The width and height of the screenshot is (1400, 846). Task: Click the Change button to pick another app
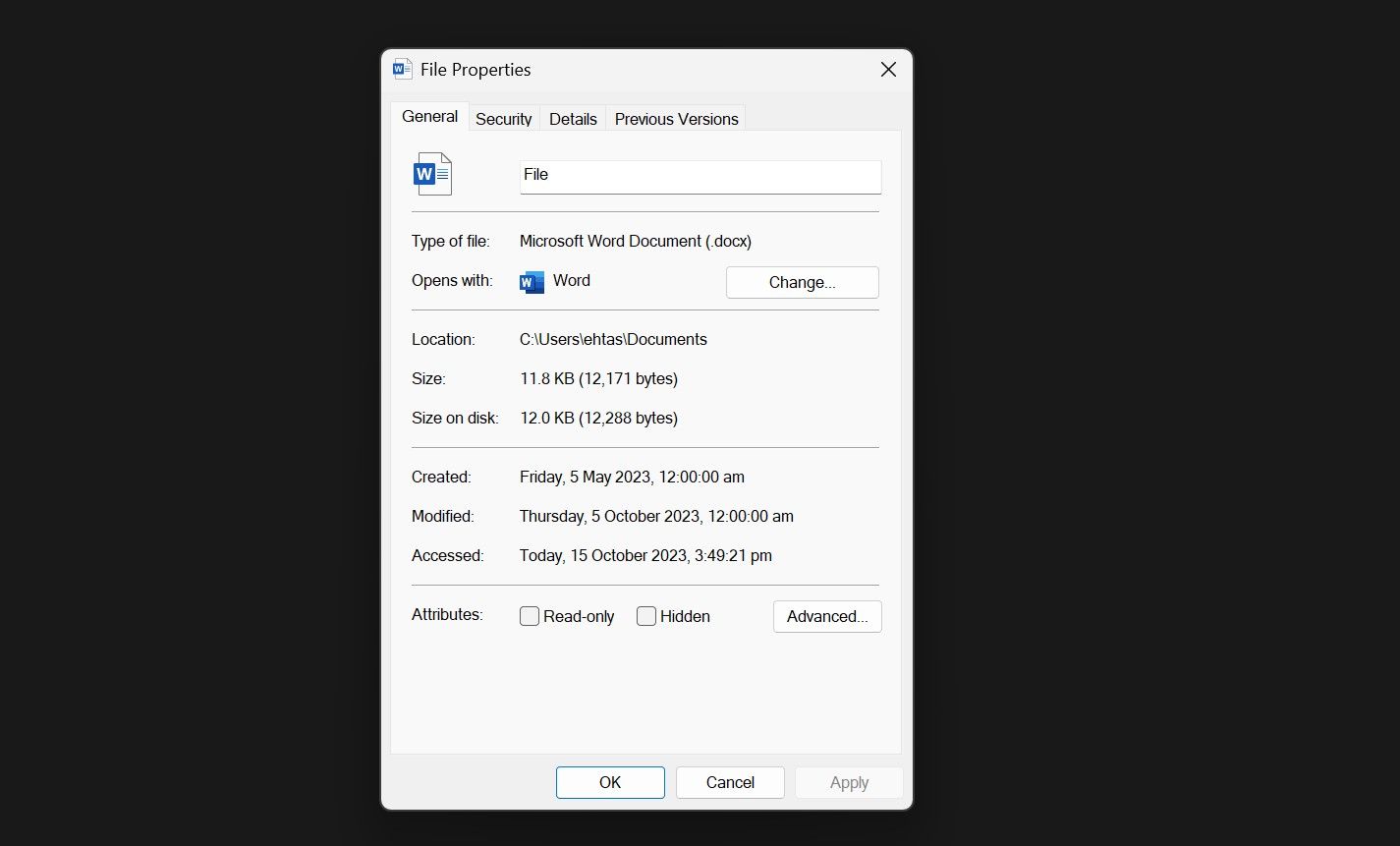coord(802,282)
